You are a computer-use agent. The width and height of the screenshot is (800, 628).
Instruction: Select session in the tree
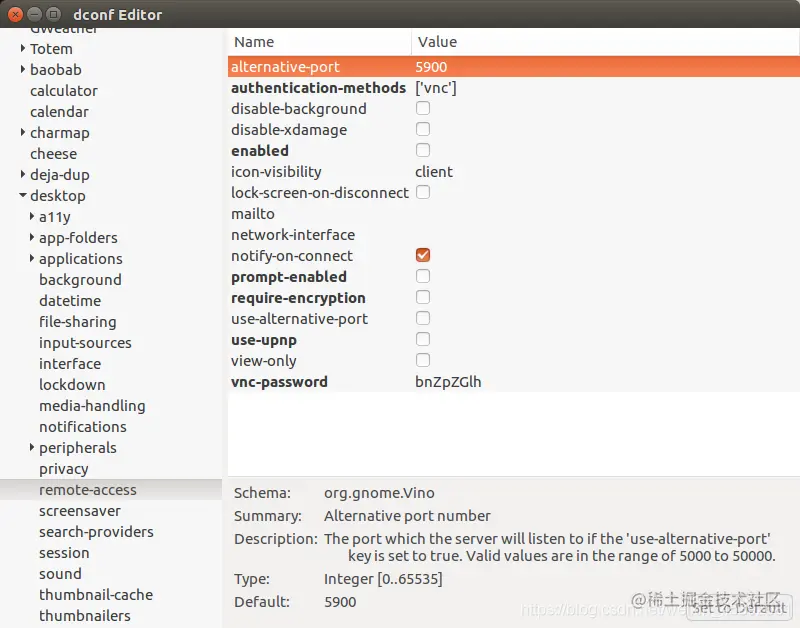click(64, 552)
